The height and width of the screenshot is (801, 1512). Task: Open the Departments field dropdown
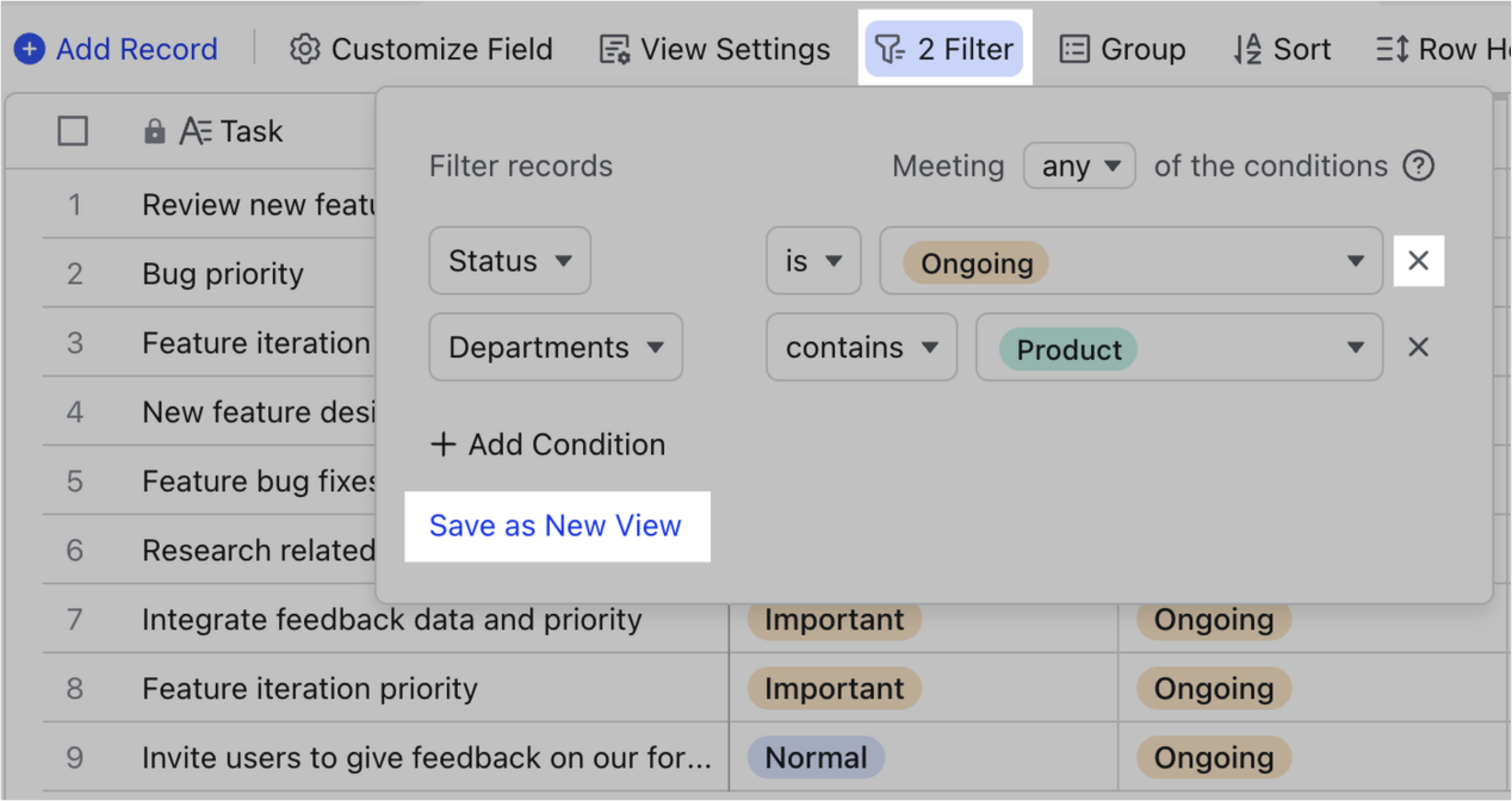556,347
